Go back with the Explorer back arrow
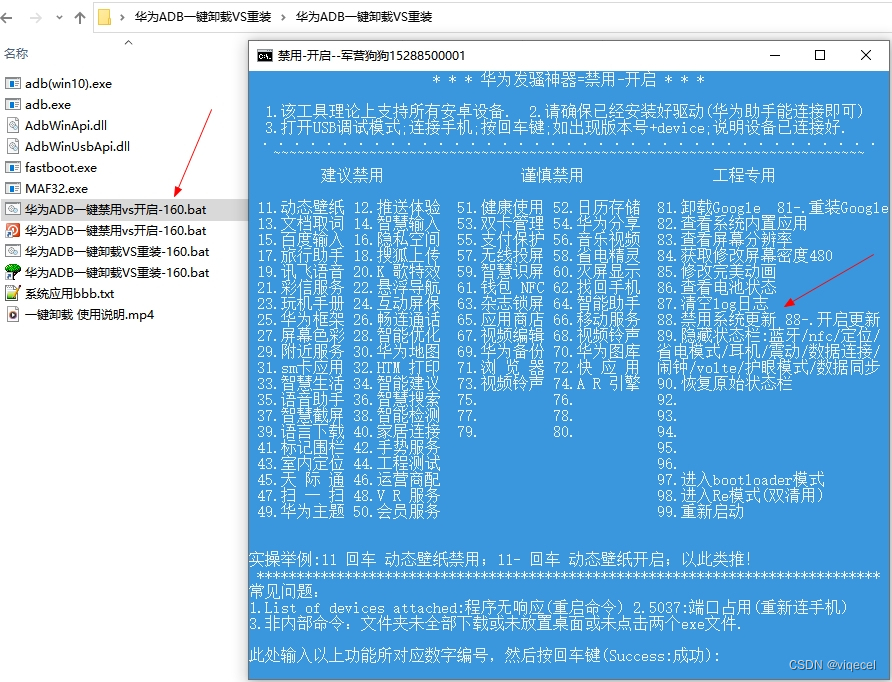This screenshot has width=892, height=682. click(7, 18)
